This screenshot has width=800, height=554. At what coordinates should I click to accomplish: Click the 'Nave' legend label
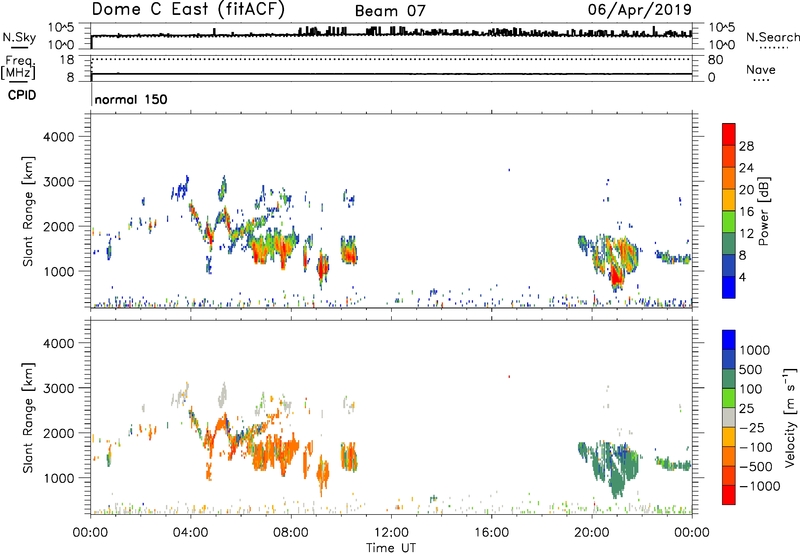(761, 70)
